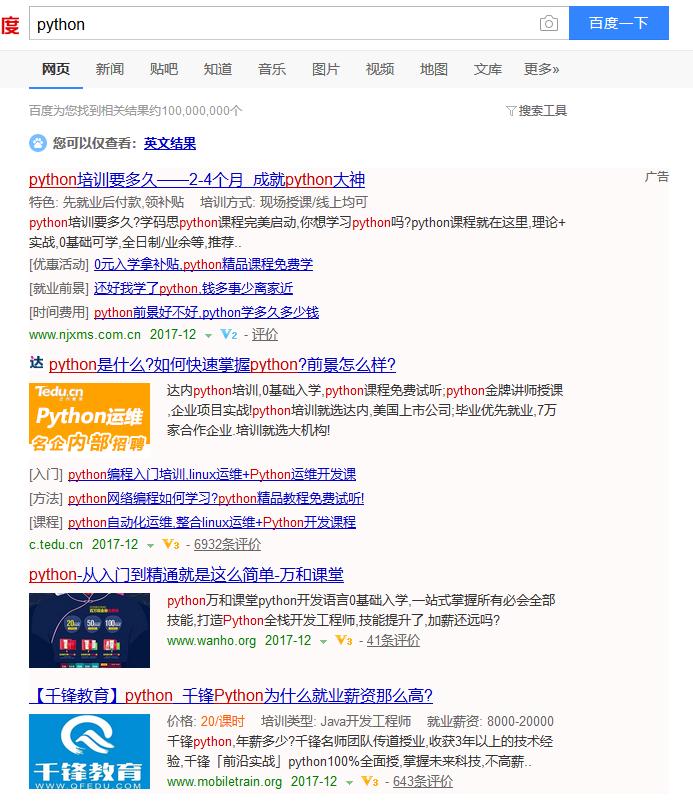Screen dimensions: 693x809
Task: Switch to the 新闻 tab
Action: click(x=110, y=69)
